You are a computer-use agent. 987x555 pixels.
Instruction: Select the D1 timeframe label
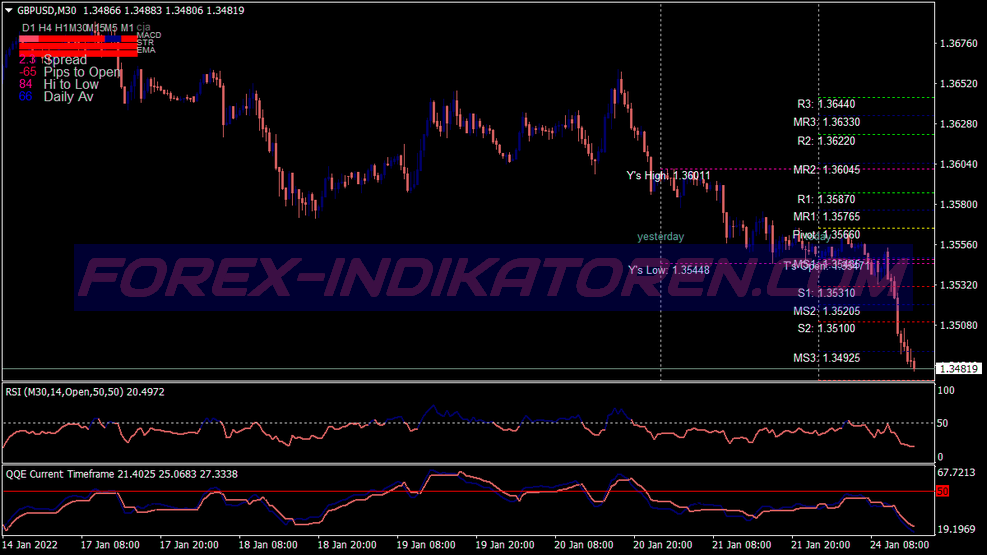(28, 26)
